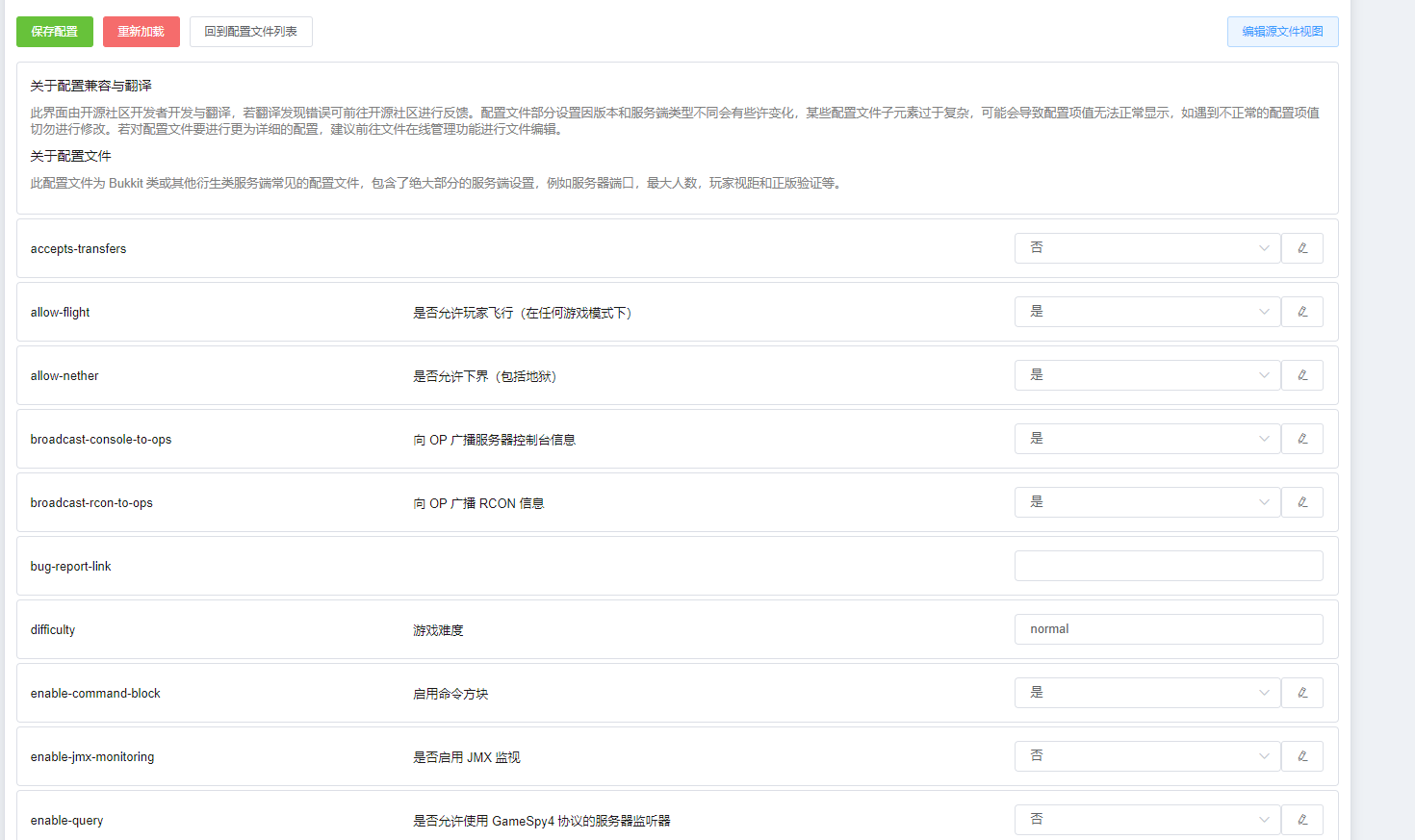Click the difficulty input showing normal

pyautogui.click(x=1168, y=629)
